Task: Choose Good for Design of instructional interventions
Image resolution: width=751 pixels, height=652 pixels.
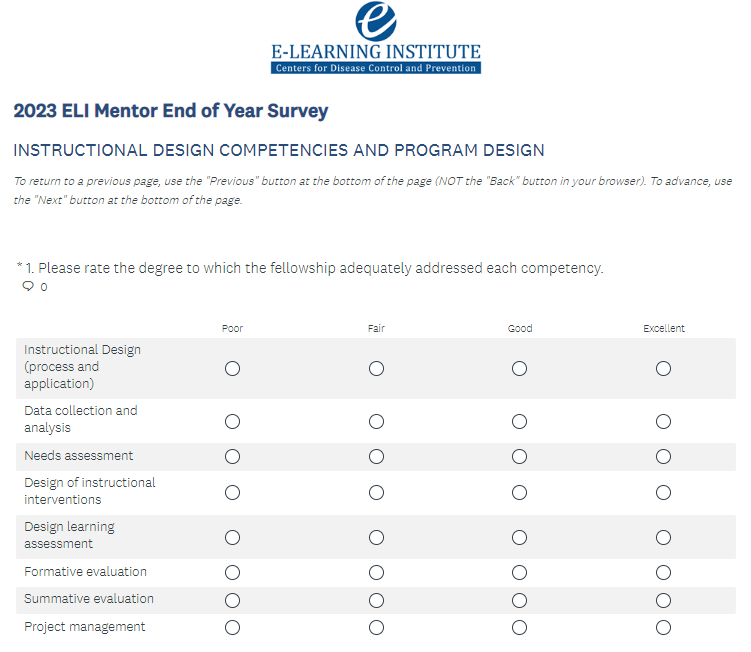Action: (519, 492)
